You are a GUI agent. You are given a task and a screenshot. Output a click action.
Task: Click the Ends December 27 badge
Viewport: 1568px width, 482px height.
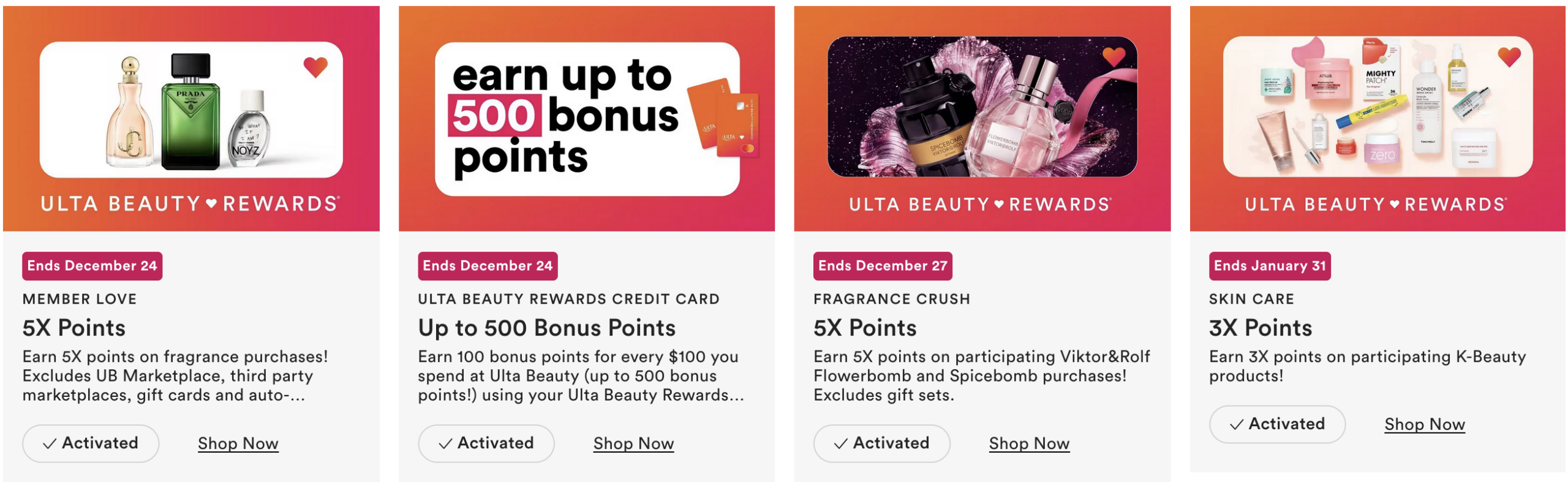[x=882, y=266]
